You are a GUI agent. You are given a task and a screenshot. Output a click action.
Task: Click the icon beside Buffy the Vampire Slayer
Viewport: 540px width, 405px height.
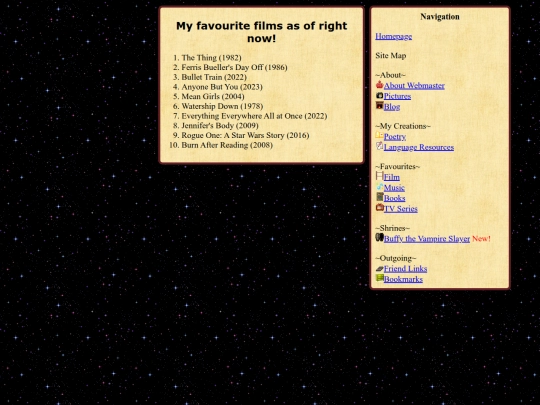pos(380,237)
